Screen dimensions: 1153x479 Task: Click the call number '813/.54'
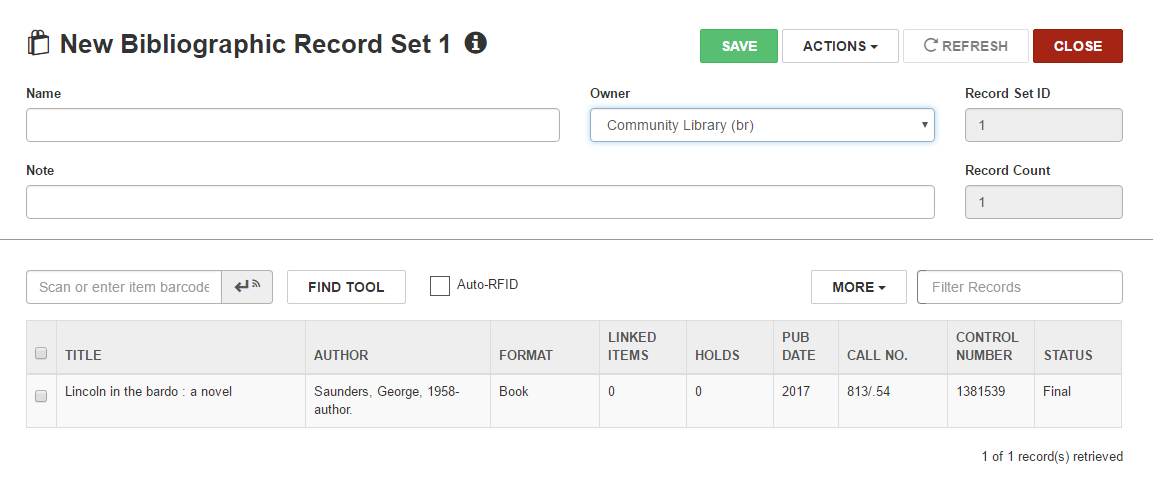[868, 391]
